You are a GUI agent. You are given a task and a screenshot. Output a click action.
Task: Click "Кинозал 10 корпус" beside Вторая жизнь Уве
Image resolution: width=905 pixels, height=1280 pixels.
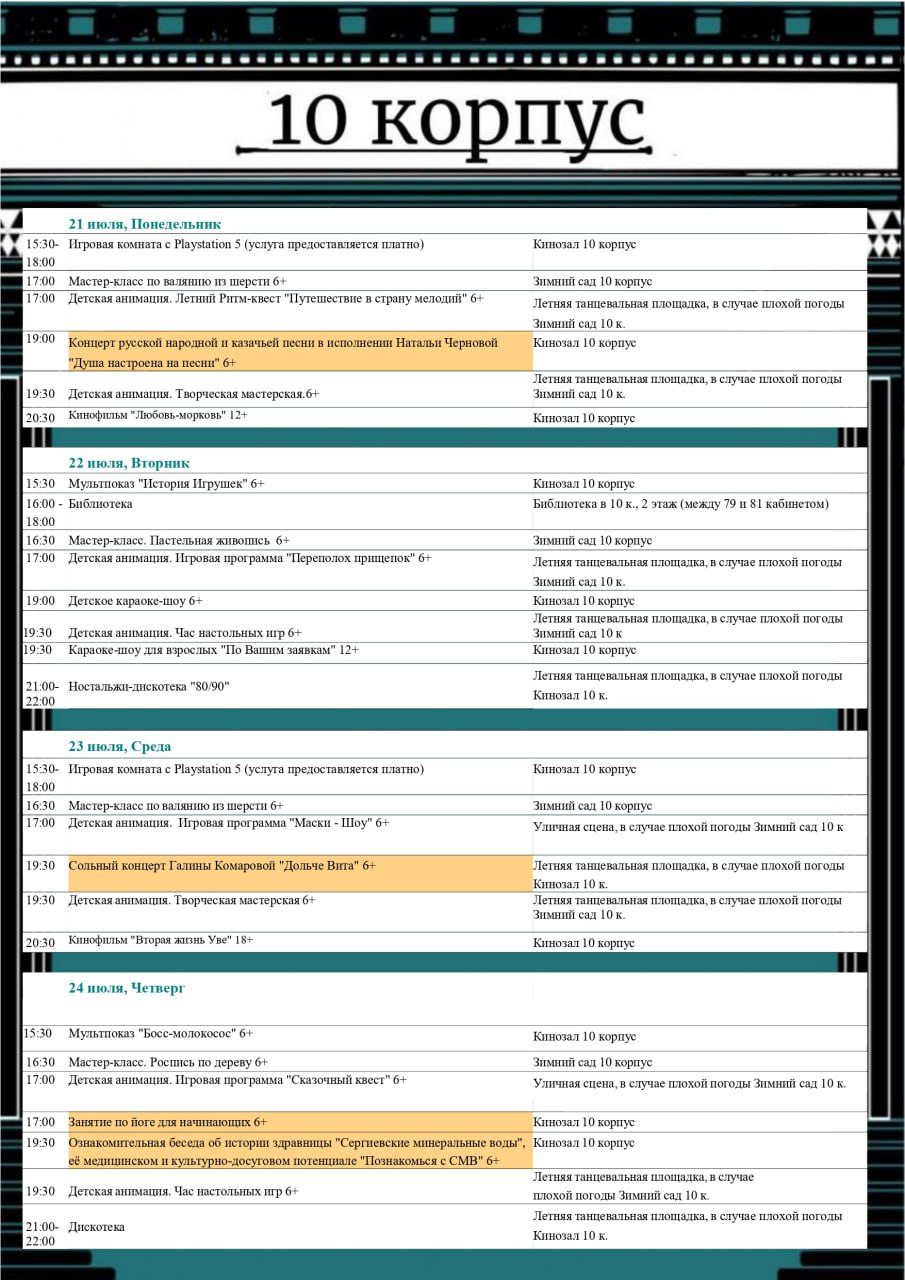(x=584, y=943)
